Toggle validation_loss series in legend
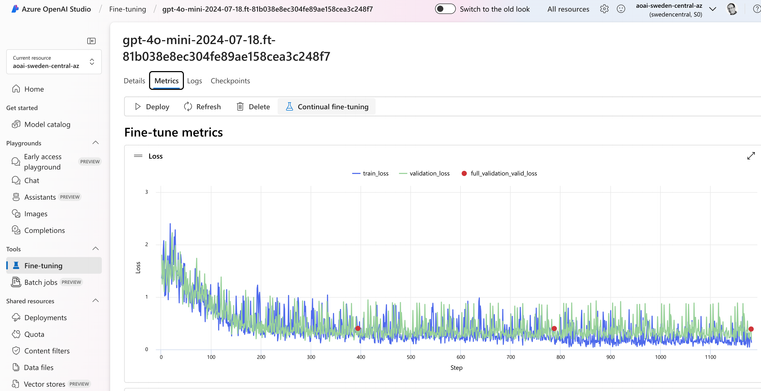 point(424,173)
